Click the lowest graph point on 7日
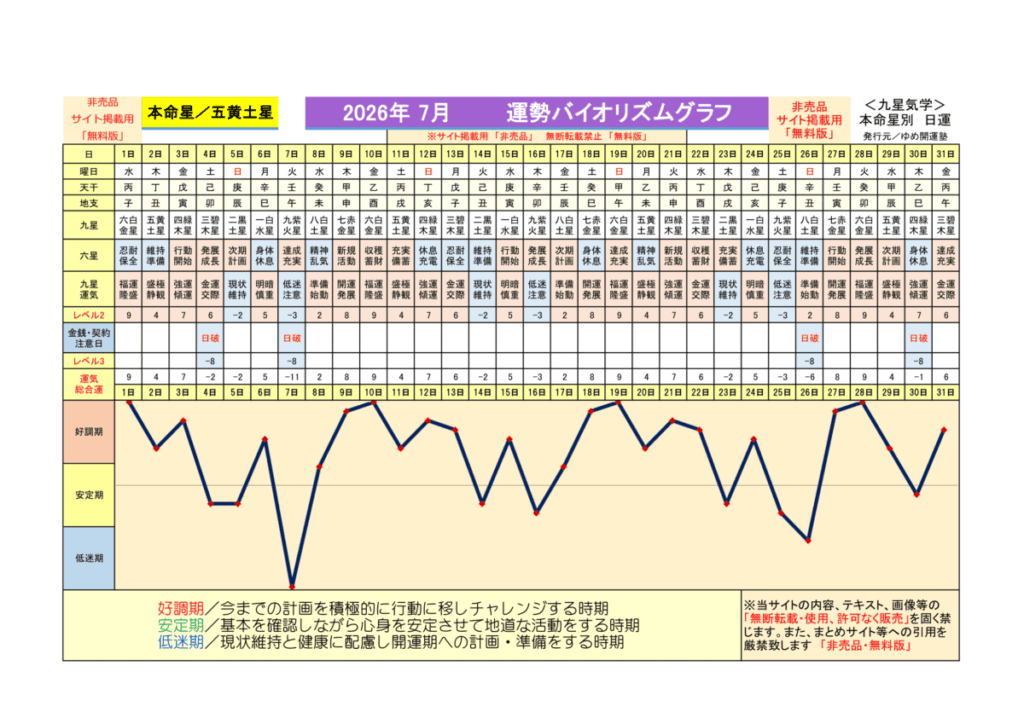This screenshot has height=724, width=1024. tap(292, 586)
